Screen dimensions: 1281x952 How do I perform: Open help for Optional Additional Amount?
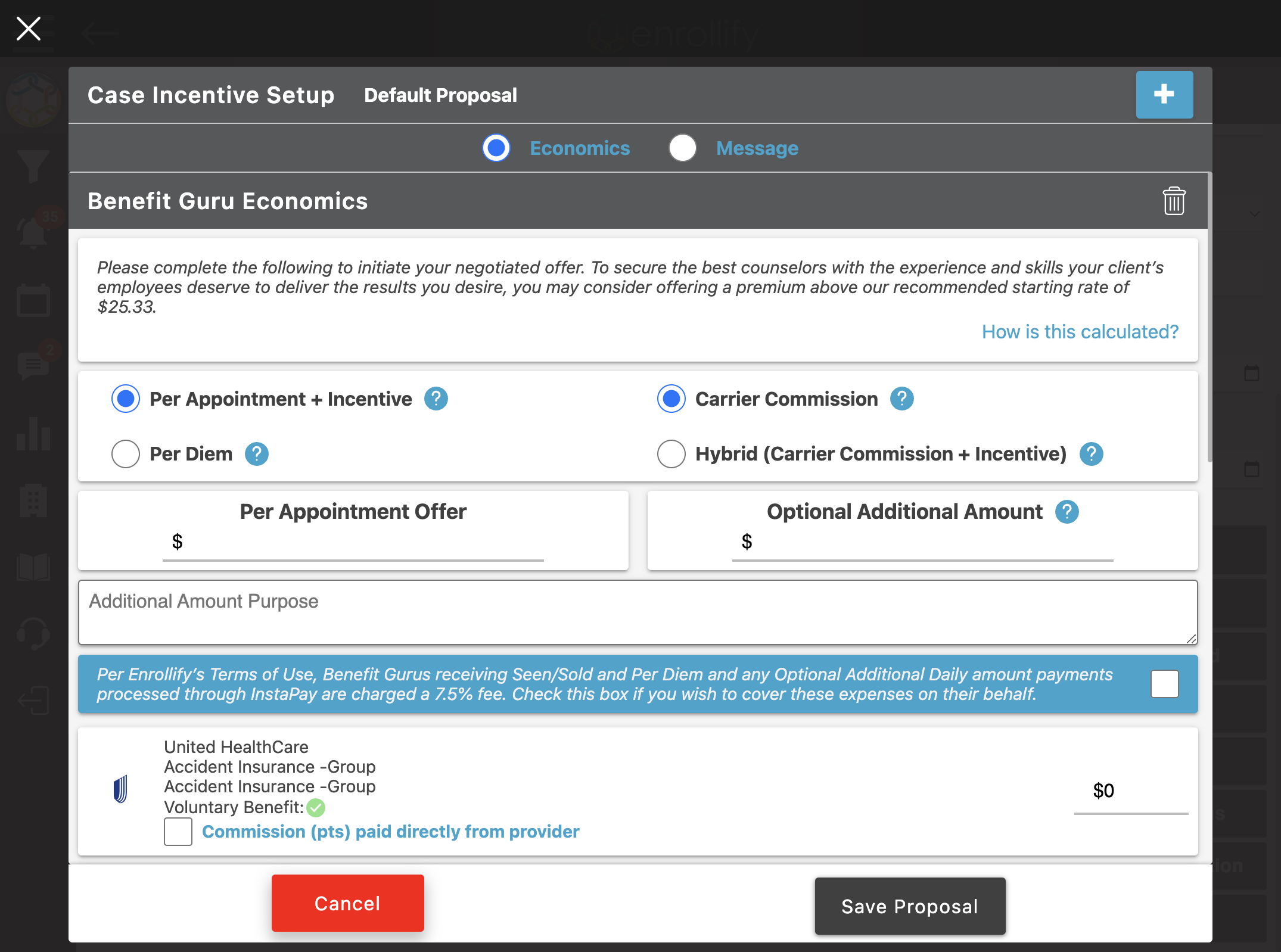1067,512
